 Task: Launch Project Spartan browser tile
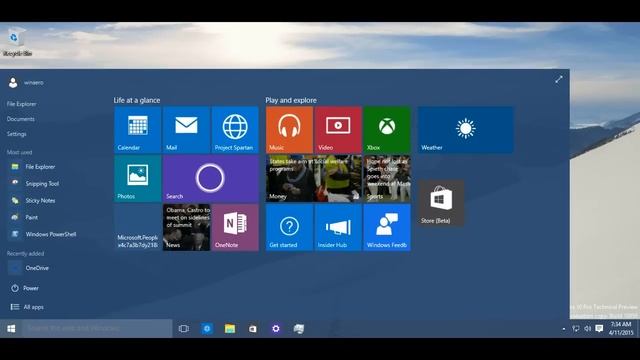[x=235, y=130]
